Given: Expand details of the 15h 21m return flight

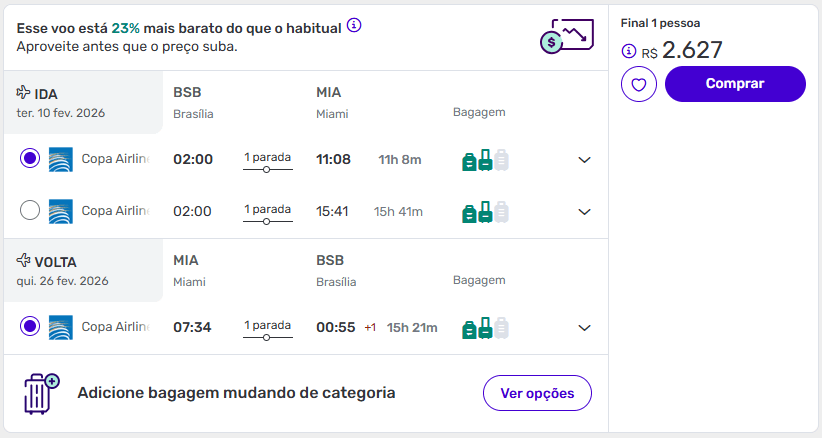Looking at the screenshot, I should (585, 327).
